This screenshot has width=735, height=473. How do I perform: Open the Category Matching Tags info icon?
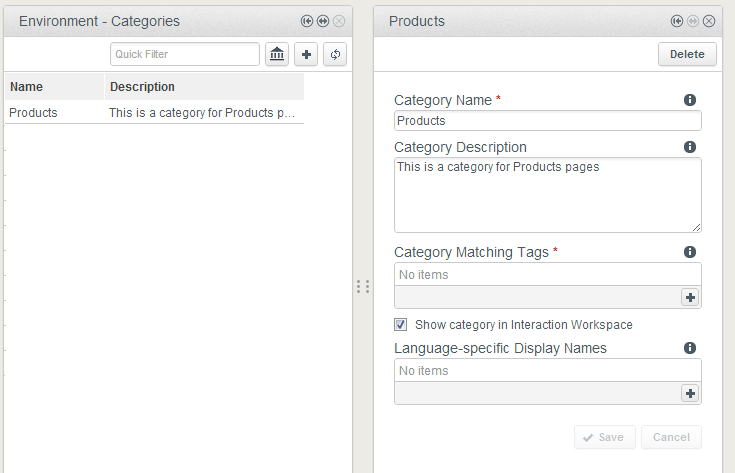click(690, 252)
